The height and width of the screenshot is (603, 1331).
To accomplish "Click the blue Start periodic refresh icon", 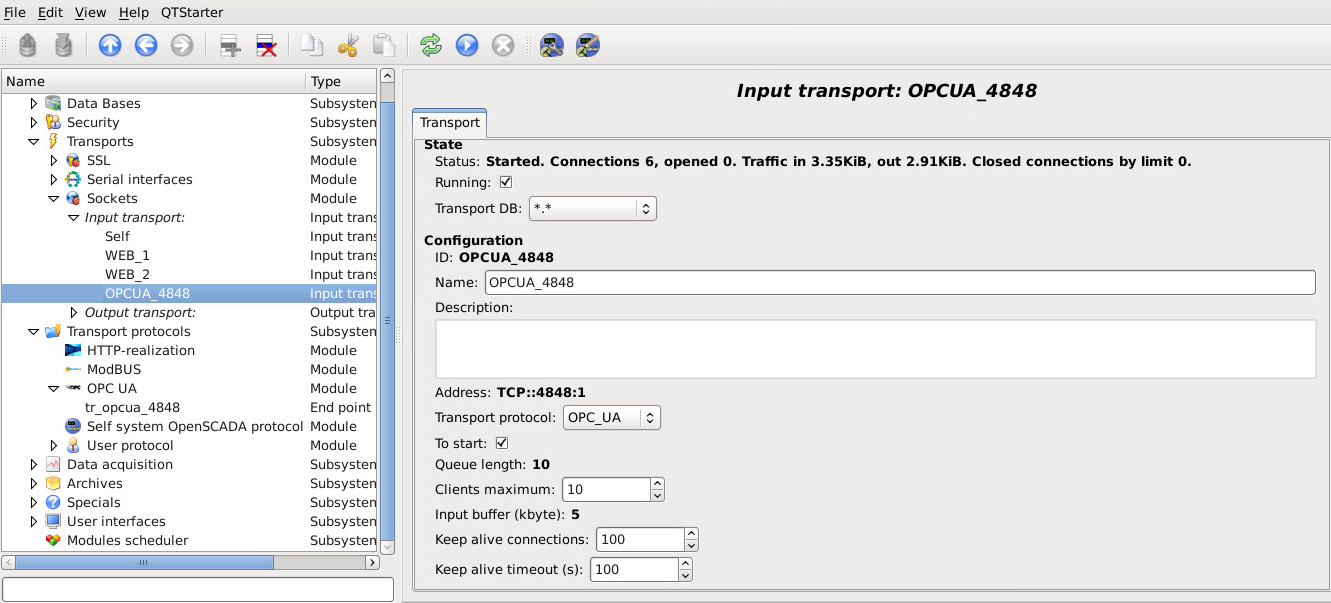I will (467, 45).
